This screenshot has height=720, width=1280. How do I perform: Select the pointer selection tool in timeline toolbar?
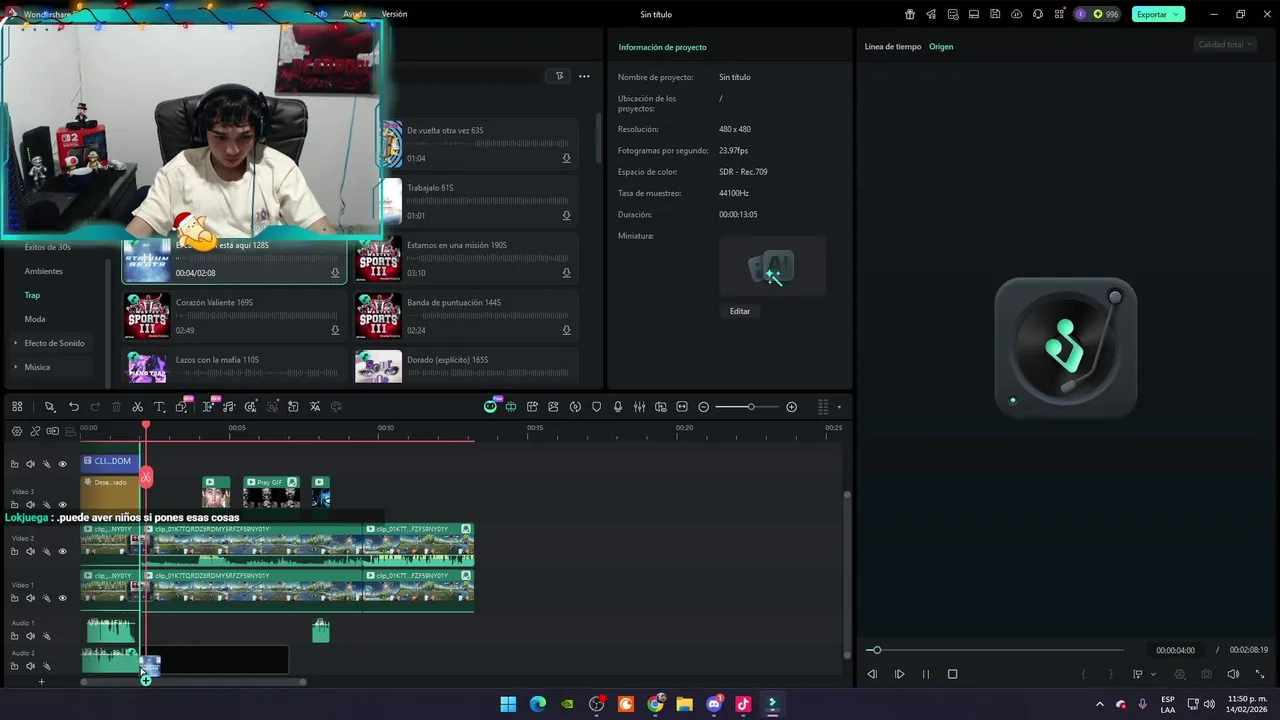coord(49,407)
